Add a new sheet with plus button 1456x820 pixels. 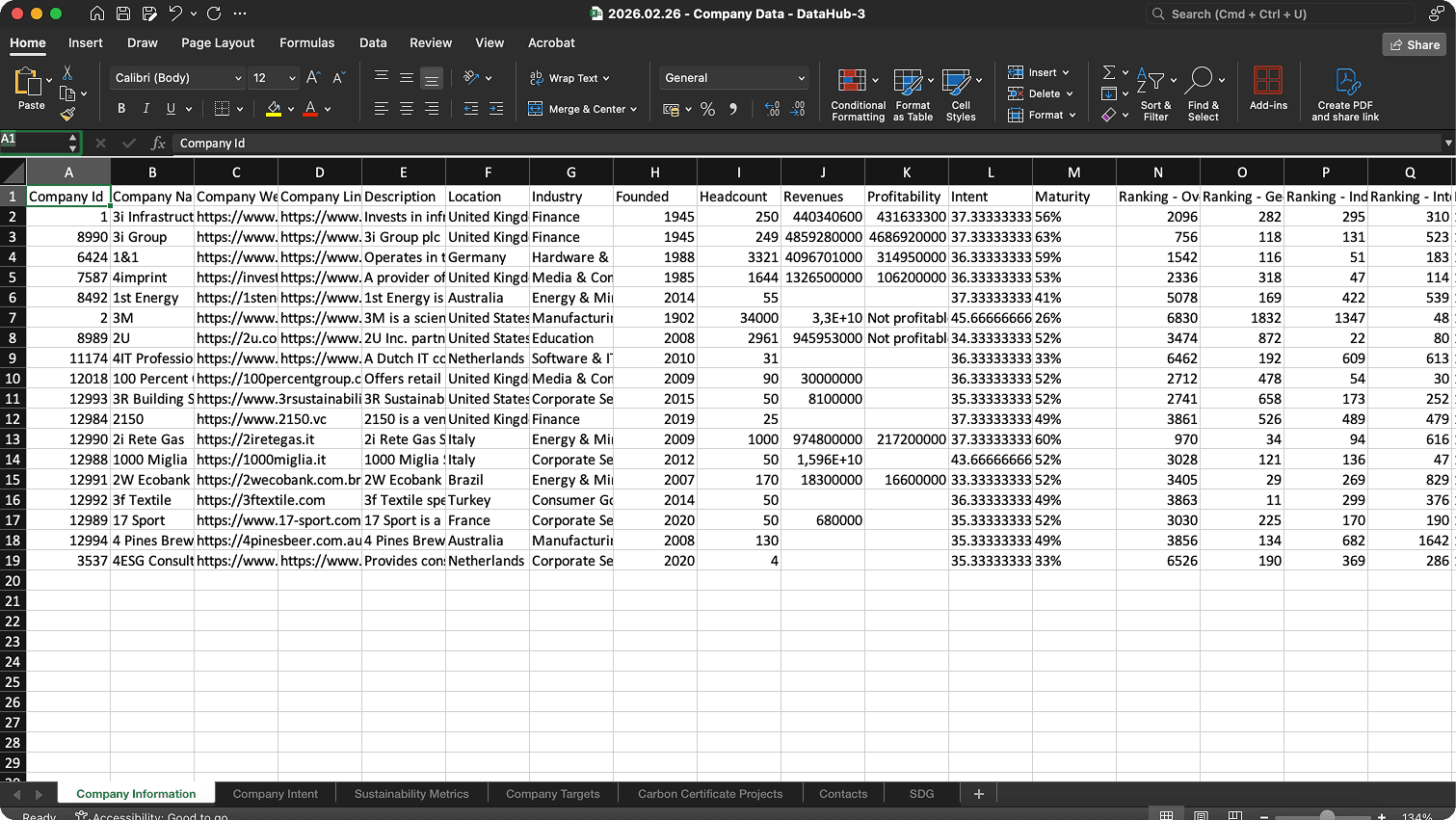coord(979,794)
